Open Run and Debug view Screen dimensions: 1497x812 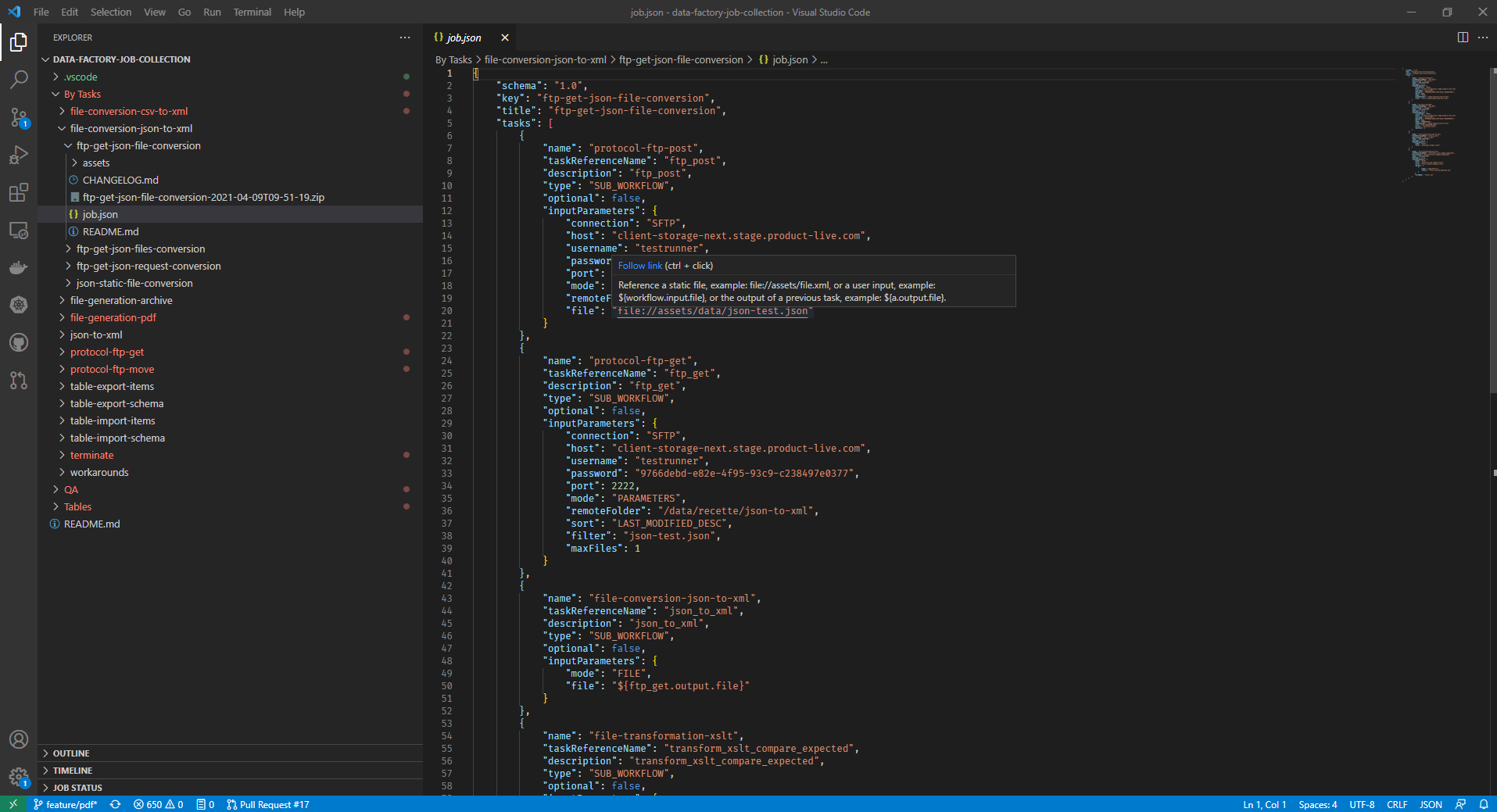19,155
